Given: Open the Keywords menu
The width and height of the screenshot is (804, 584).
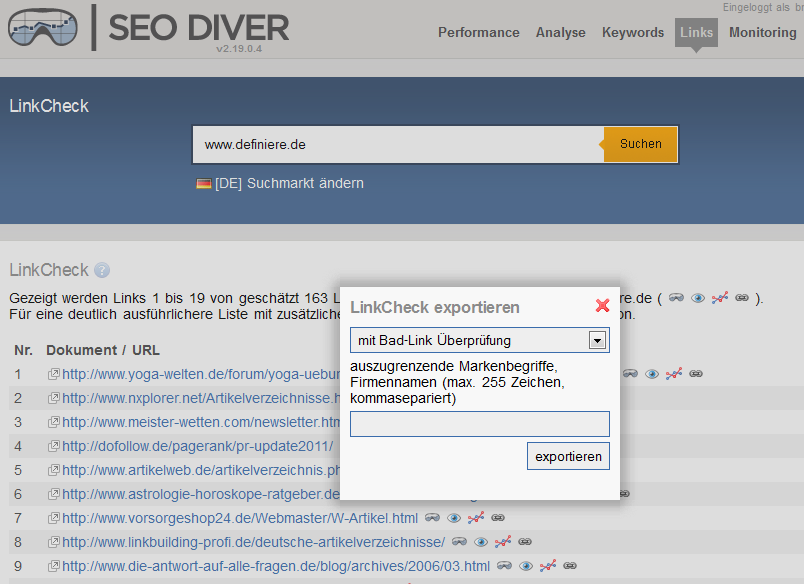Looking at the screenshot, I should click(x=633, y=32).
